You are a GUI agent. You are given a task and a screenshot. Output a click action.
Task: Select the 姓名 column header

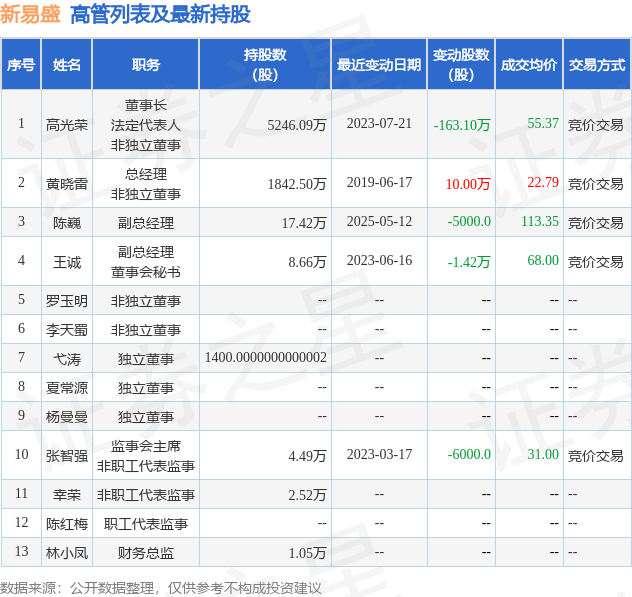point(67,64)
